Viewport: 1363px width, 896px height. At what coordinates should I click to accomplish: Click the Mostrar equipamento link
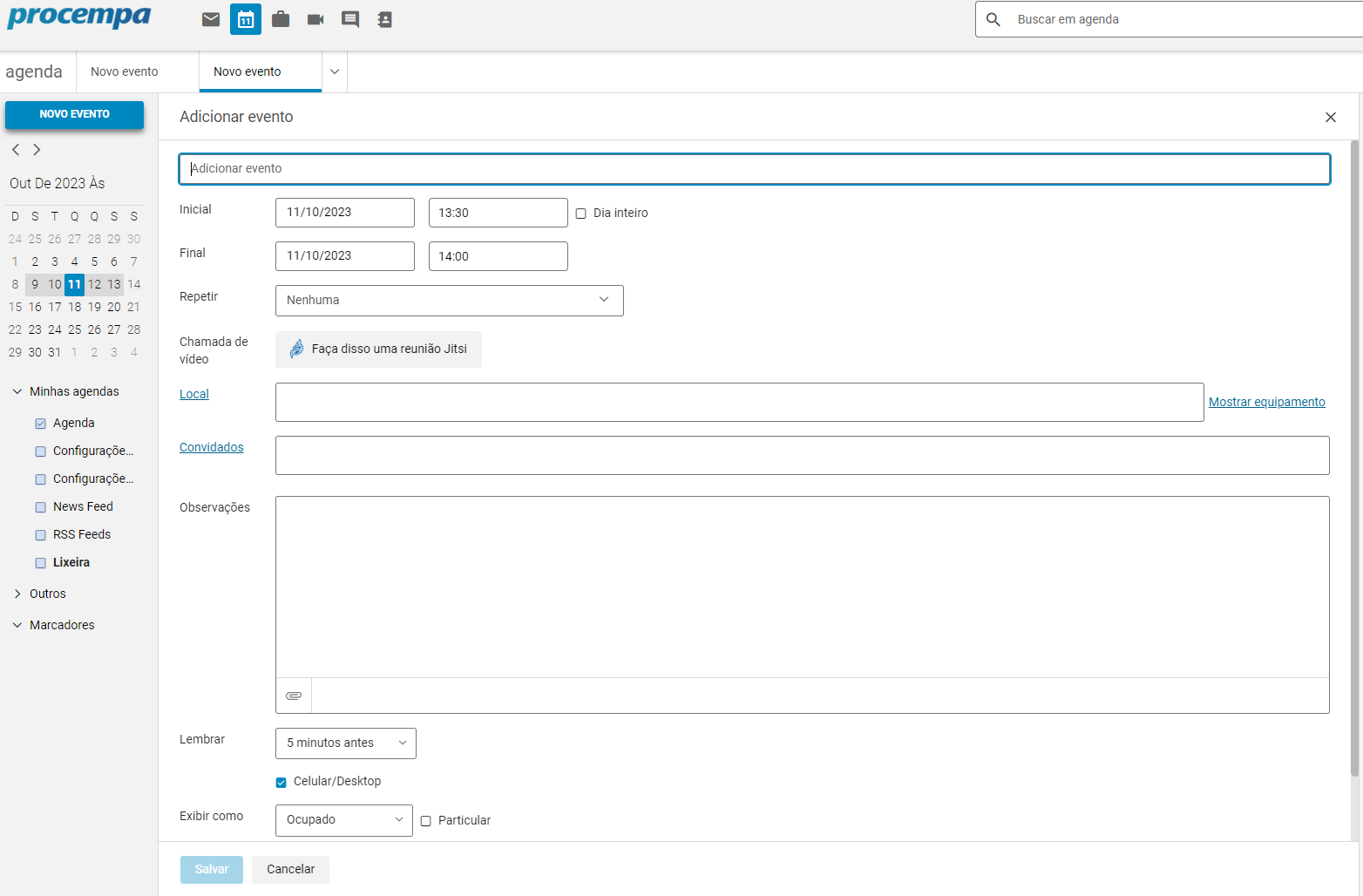(x=1266, y=402)
